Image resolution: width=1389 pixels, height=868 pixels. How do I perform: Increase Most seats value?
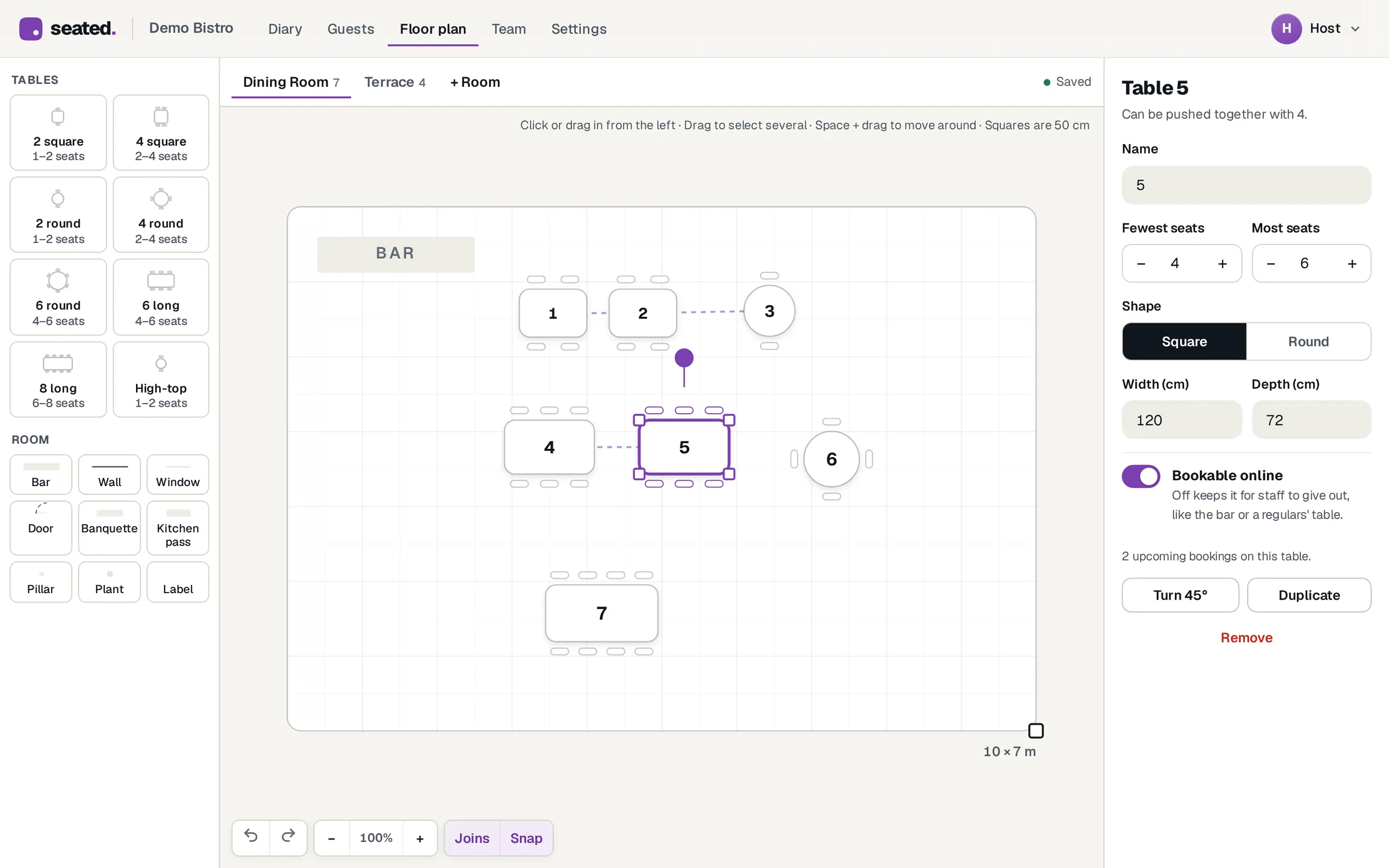(x=1352, y=264)
